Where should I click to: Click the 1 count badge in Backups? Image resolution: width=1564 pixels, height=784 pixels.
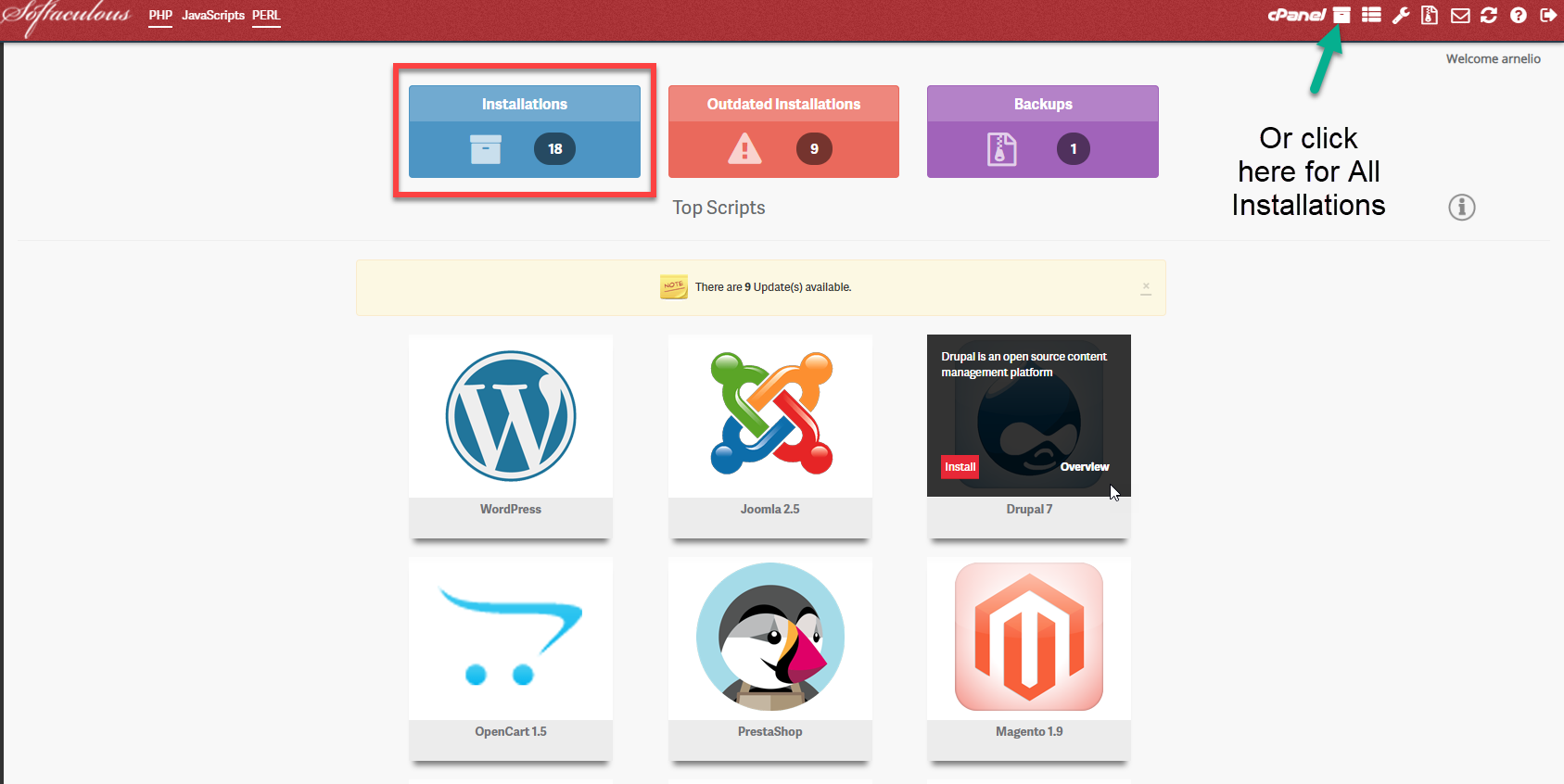tap(1074, 149)
